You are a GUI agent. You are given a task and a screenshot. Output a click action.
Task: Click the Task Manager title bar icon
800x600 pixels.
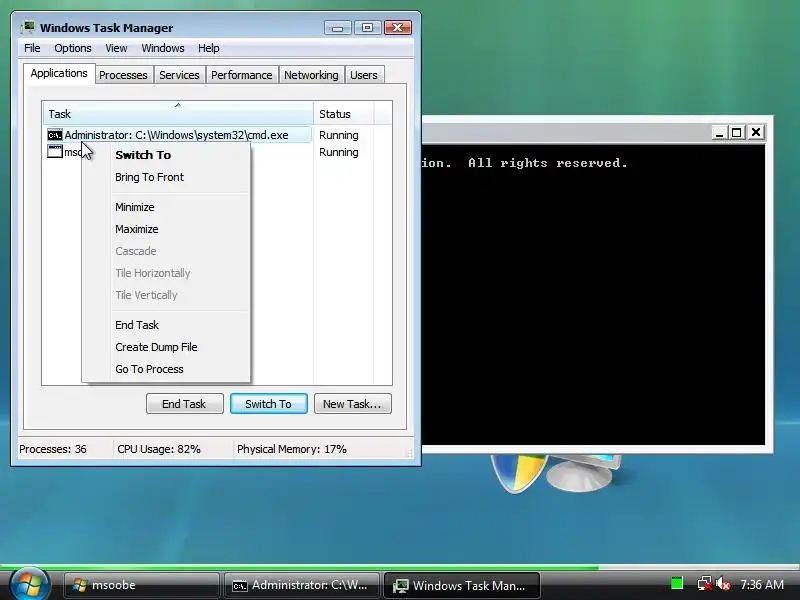click(x=28, y=27)
